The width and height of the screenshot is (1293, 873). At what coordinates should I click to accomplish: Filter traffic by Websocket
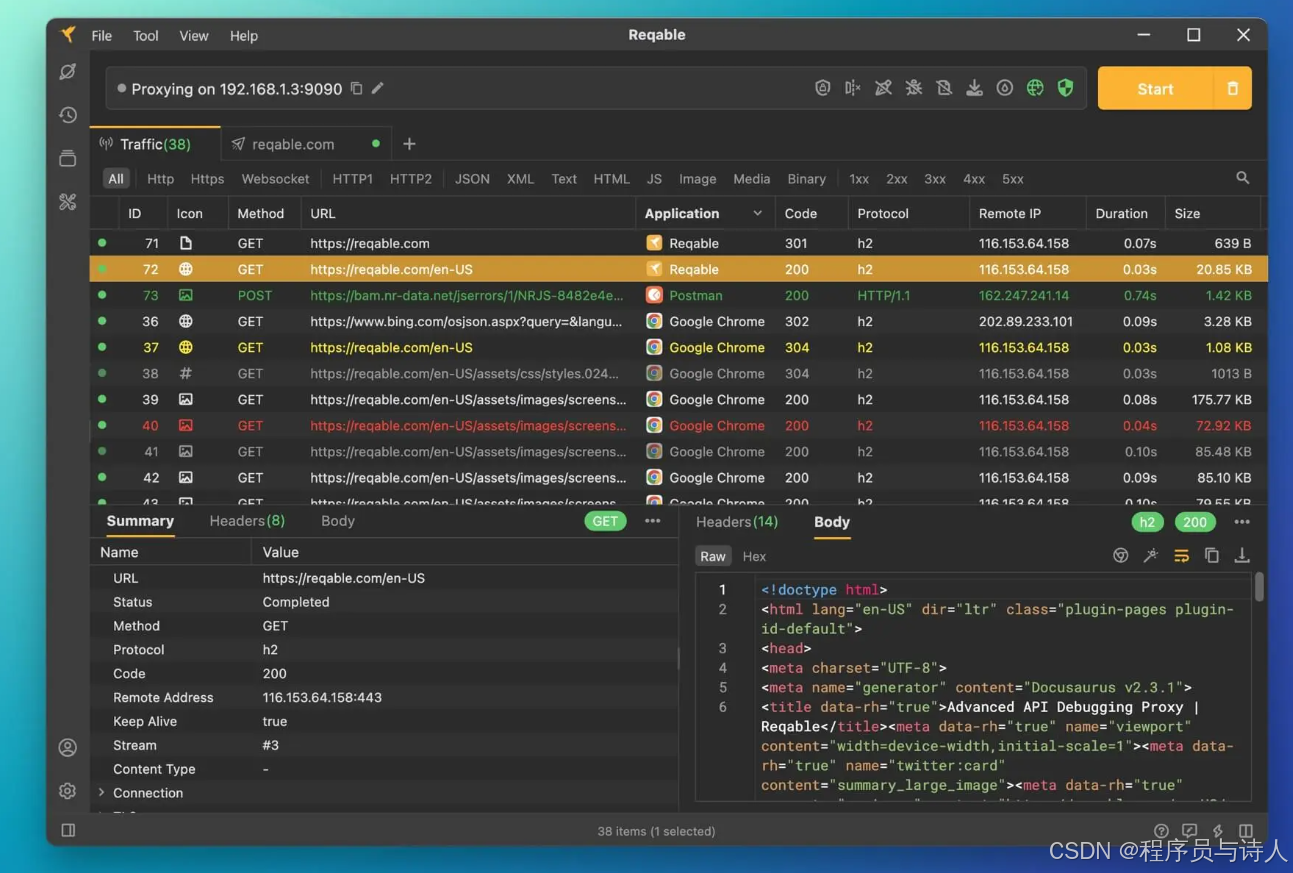[x=275, y=179]
